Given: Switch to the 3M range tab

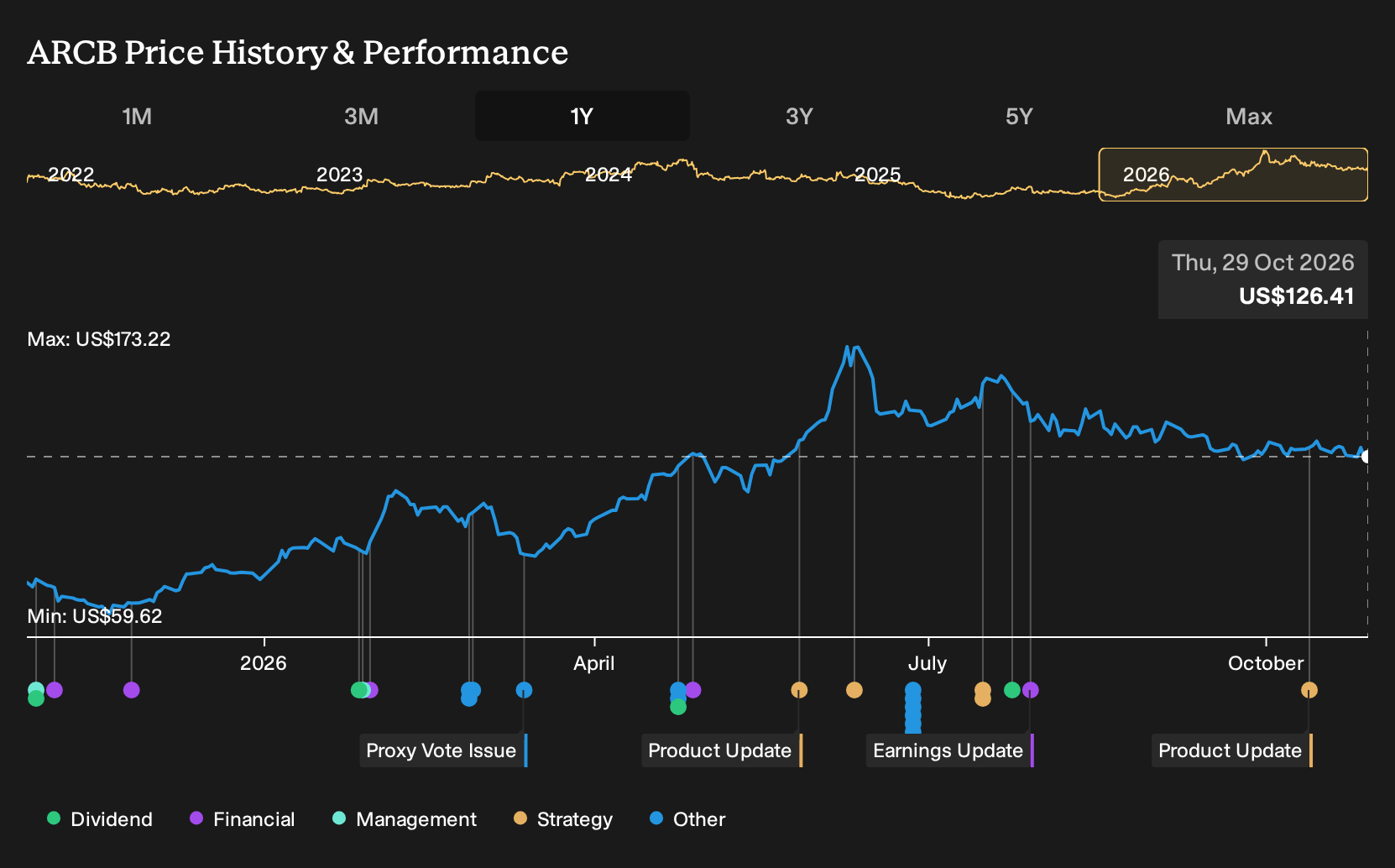Looking at the screenshot, I should pos(361,116).
